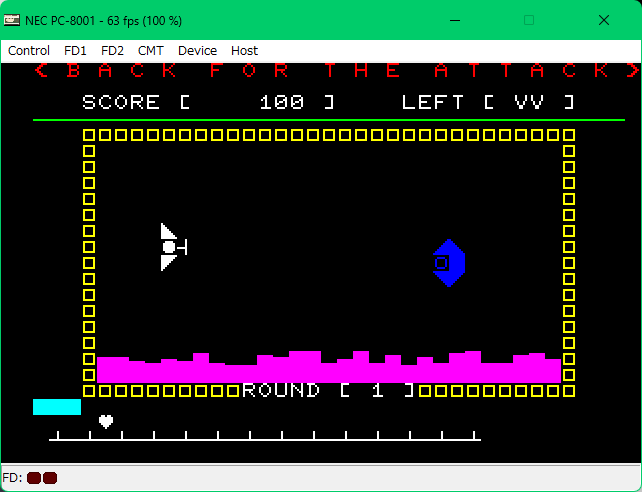Open the Control menu
Image resolution: width=642 pixels, height=492 pixels.
pyautogui.click(x=29, y=50)
